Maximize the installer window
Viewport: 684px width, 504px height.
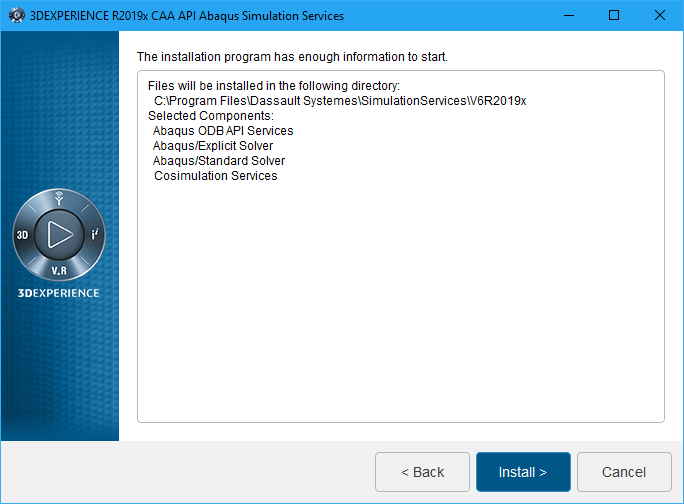point(614,15)
